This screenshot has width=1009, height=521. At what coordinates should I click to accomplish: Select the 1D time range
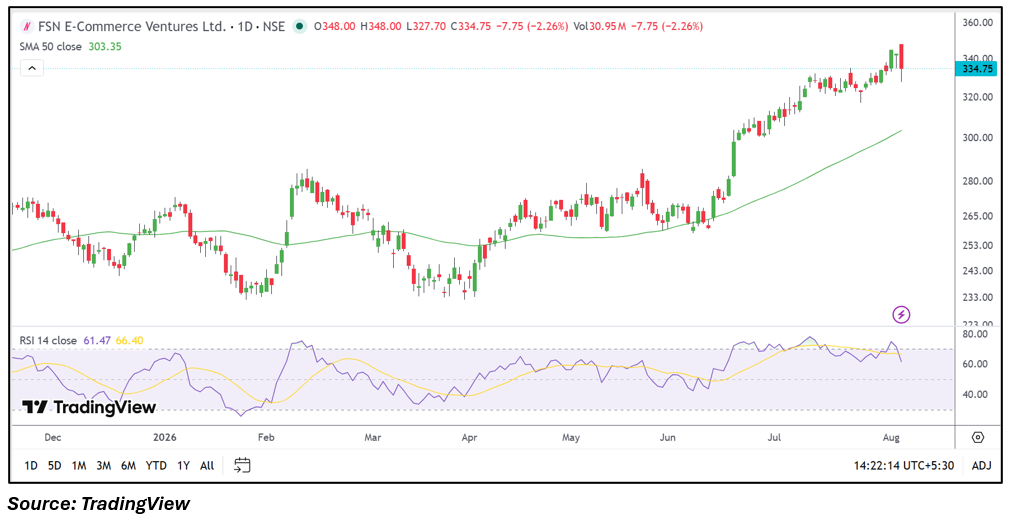(x=30, y=466)
